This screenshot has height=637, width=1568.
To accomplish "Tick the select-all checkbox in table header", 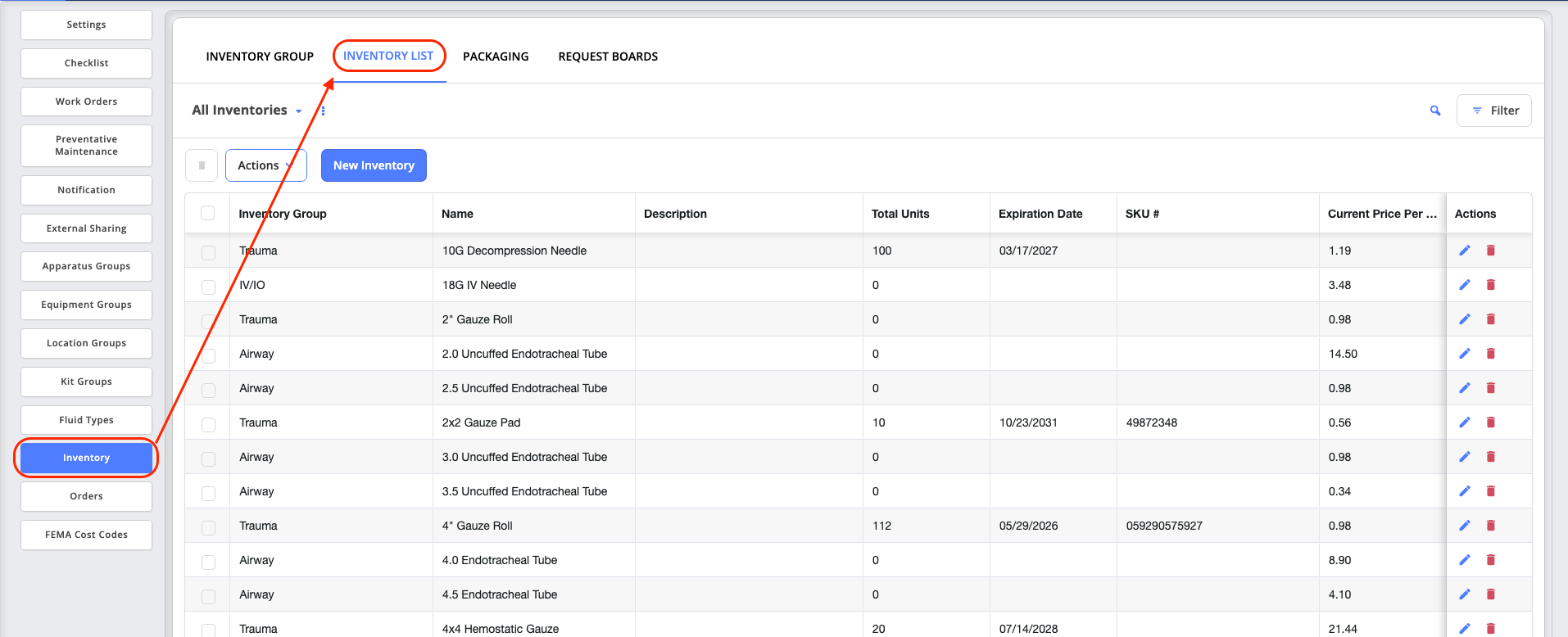I will pyautogui.click(x=208, y=213).
